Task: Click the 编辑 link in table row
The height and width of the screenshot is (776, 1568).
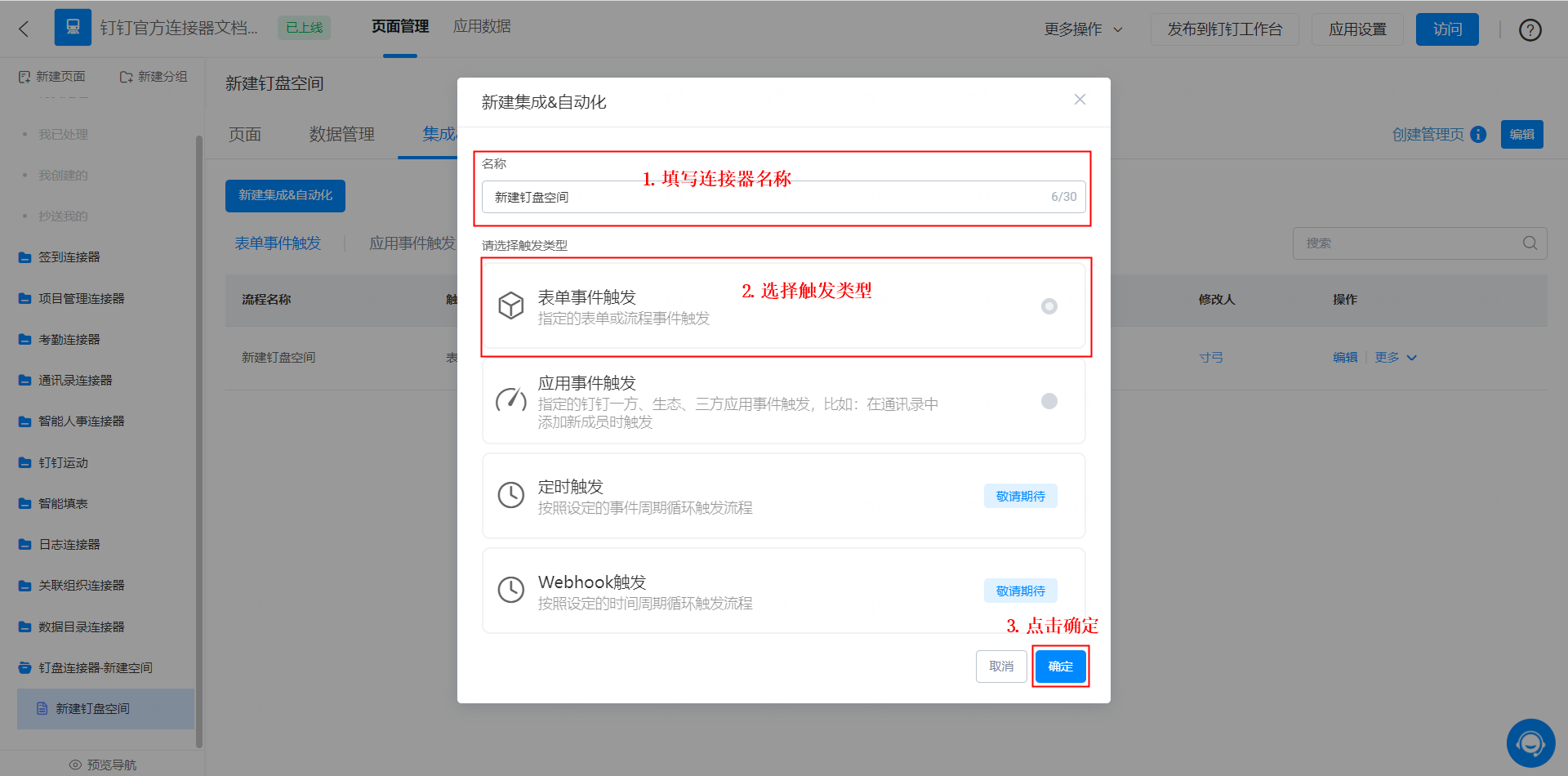Action: [1345, 358]
